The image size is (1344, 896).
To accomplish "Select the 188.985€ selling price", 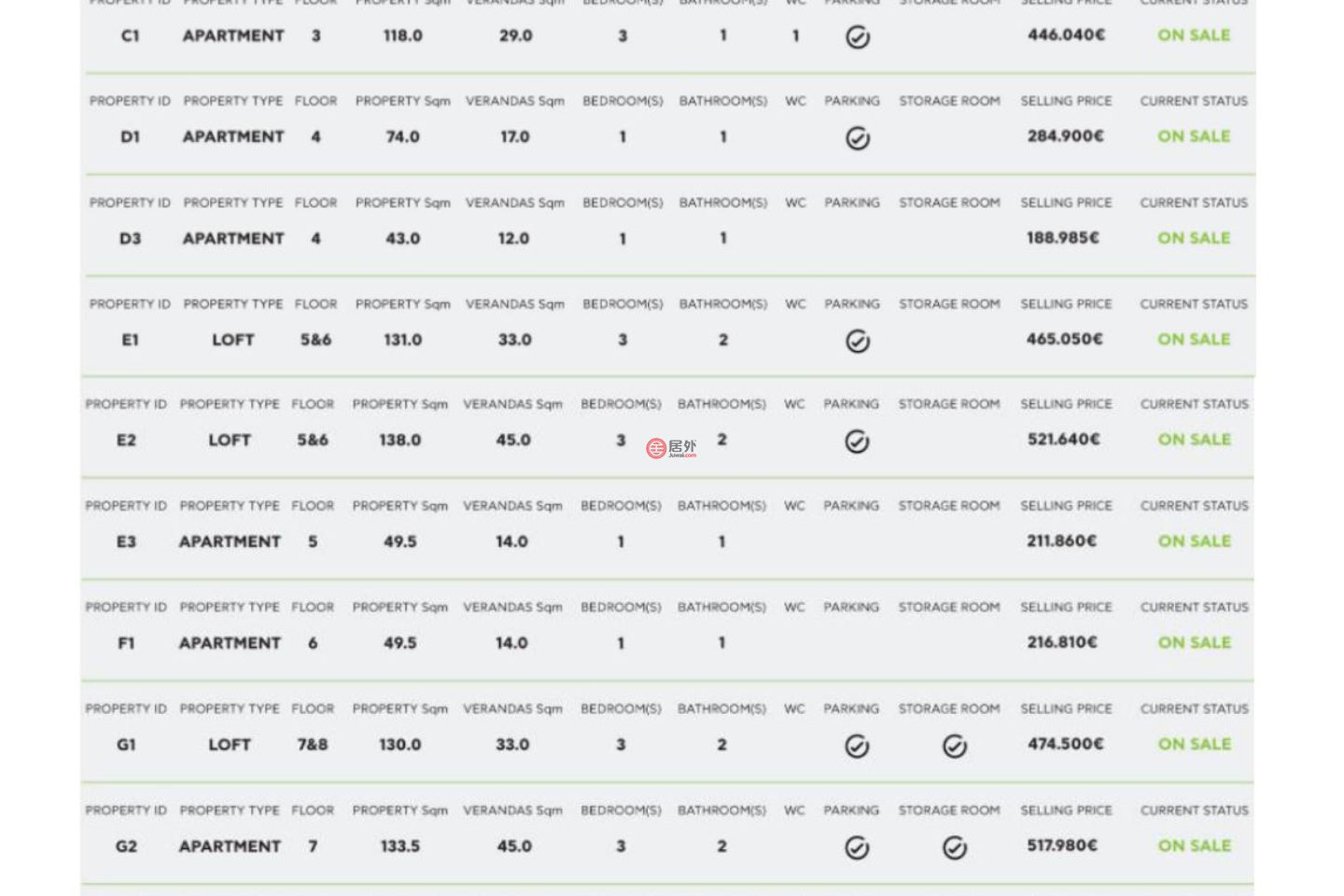I will pos(1063,238).
